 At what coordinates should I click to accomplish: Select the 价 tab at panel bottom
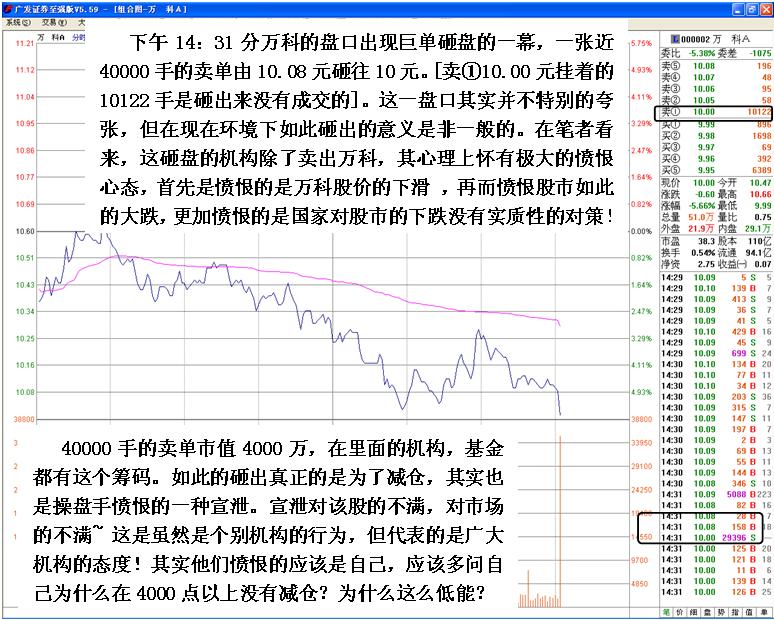[680, 612]
